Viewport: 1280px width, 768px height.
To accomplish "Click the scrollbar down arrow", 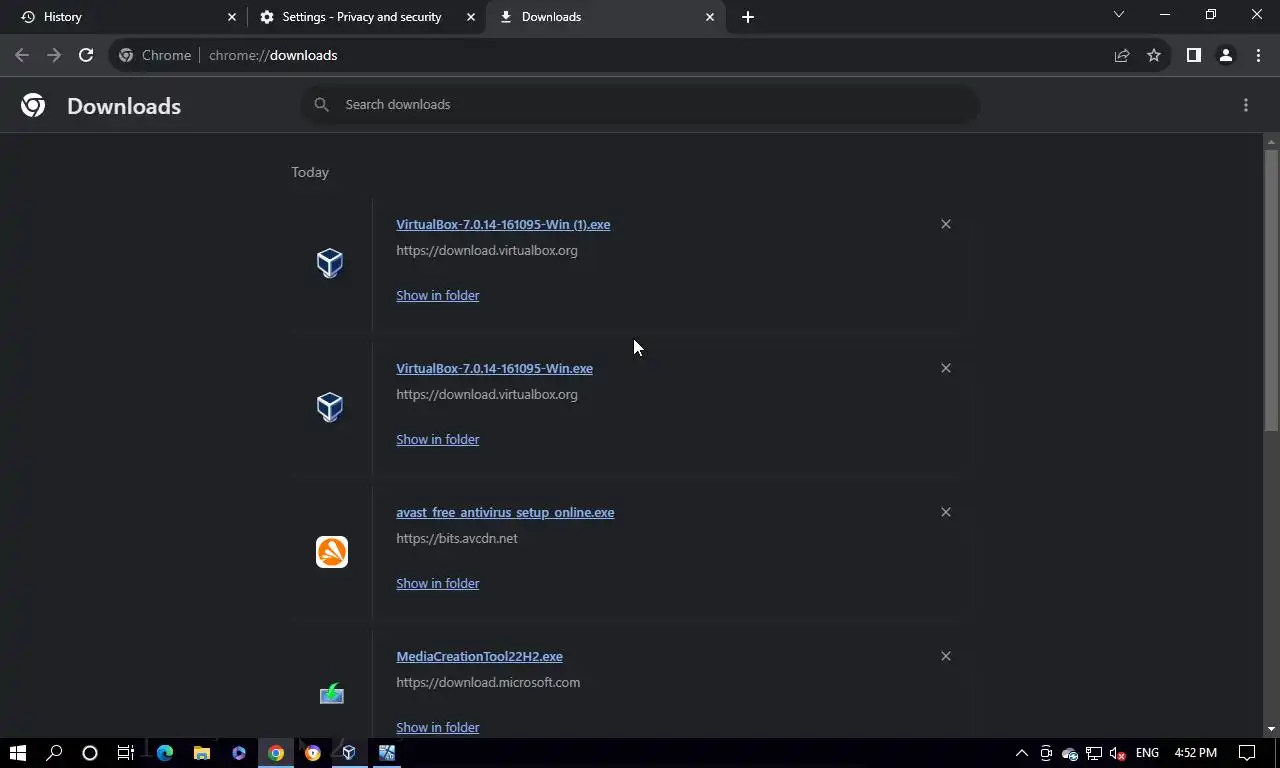I will 1271,729.
